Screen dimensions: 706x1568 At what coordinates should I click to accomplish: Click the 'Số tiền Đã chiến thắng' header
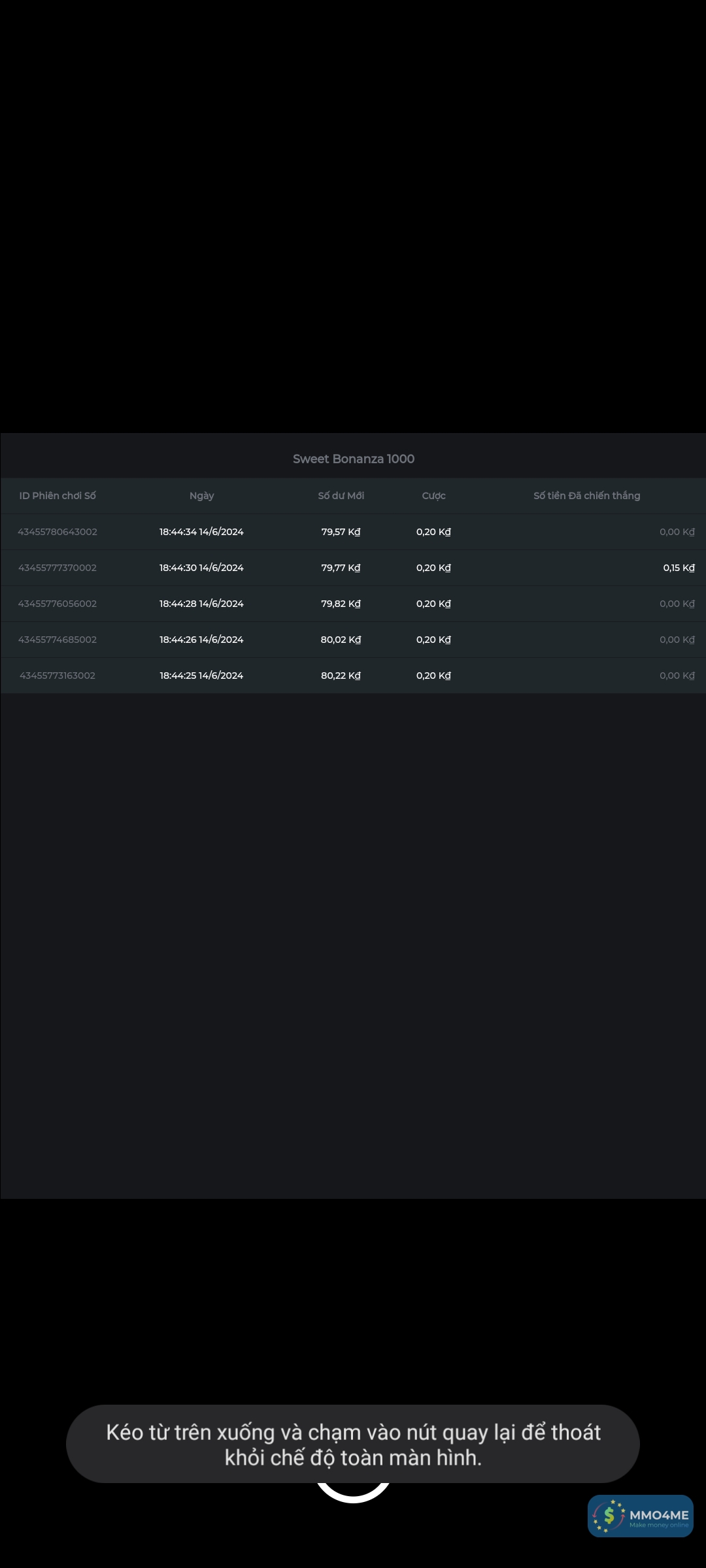pos(586,496)
